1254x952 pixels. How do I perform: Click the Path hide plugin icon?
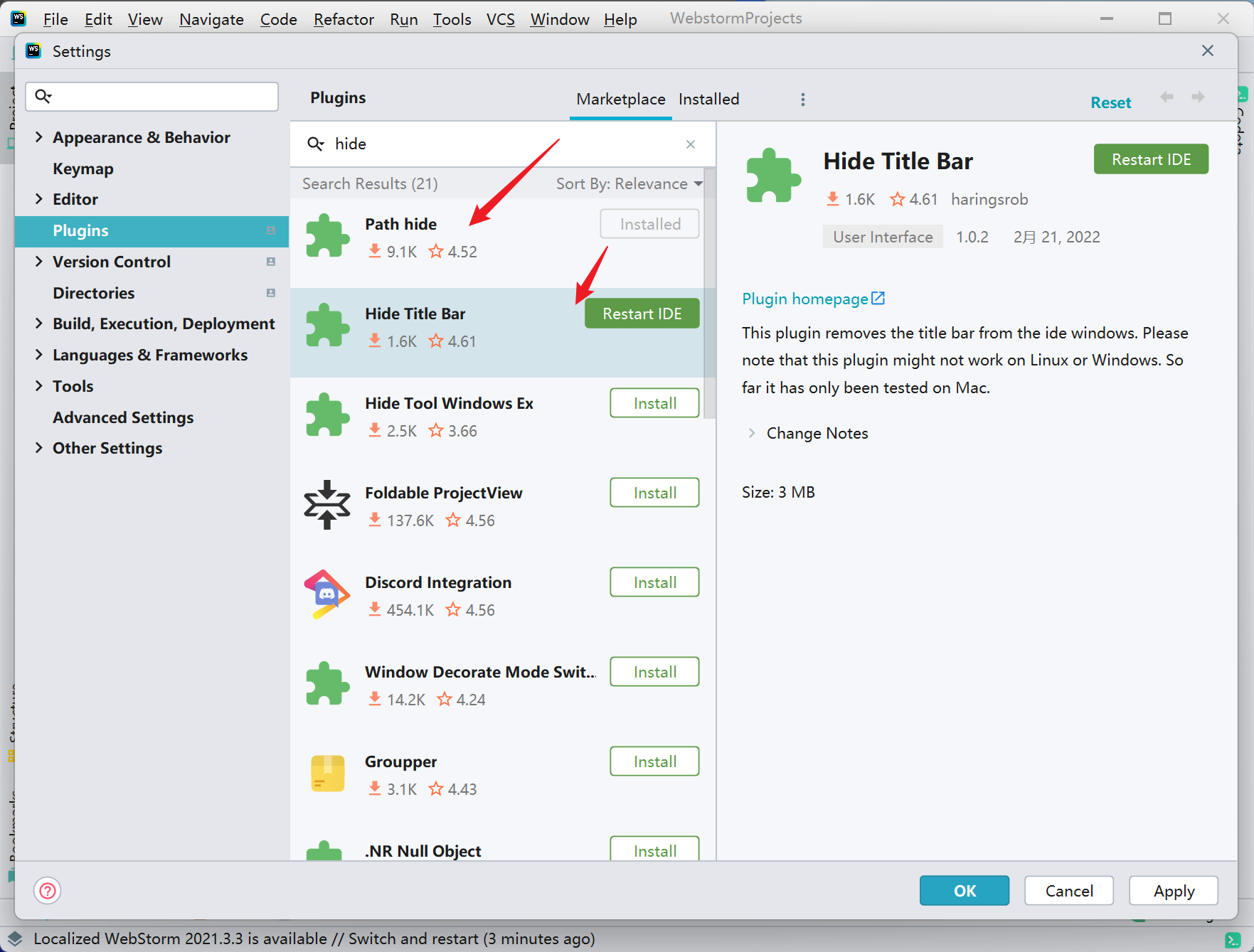coord(327,235)
